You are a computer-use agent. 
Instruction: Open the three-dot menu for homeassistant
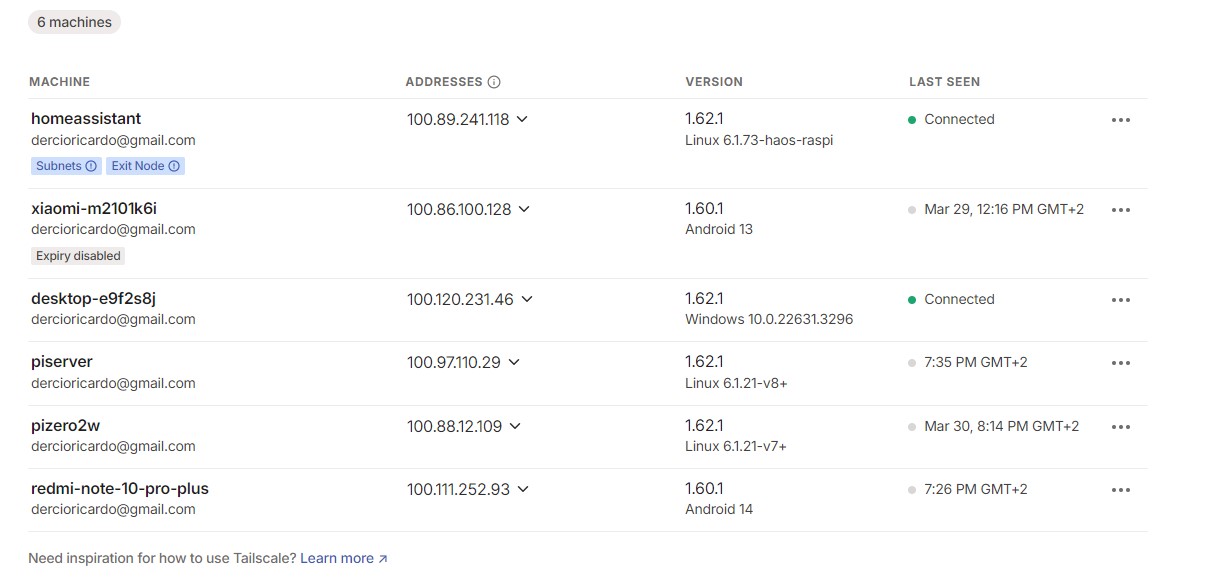1120,120
